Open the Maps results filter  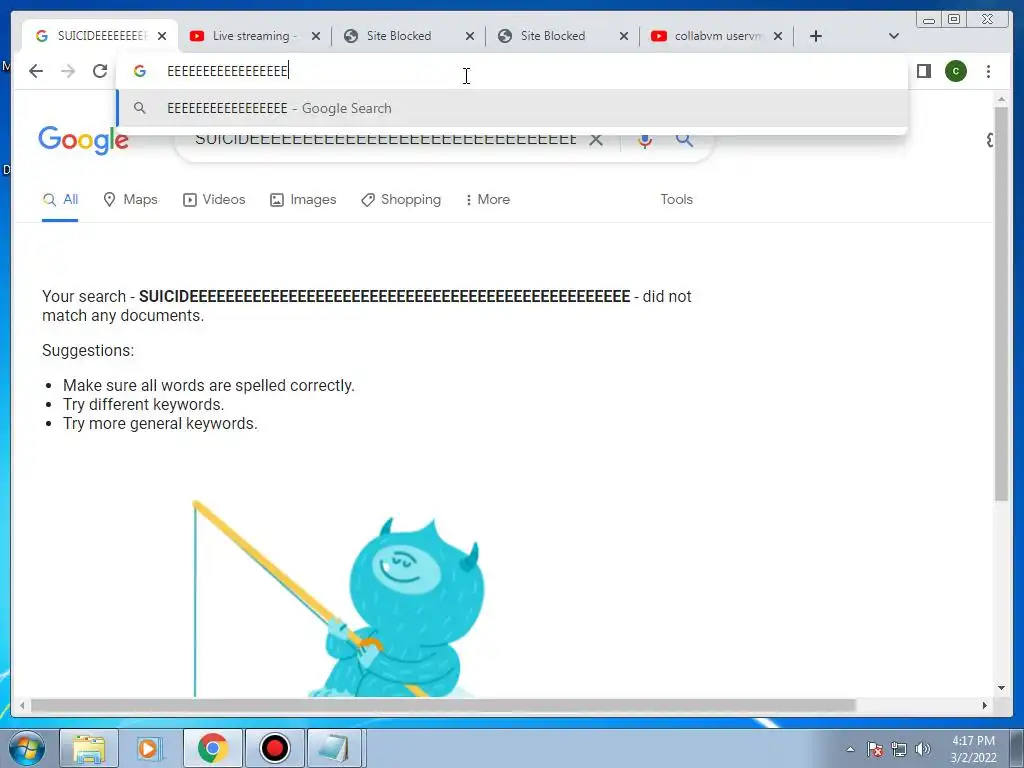pyautogui.click(x=131, y=200)
